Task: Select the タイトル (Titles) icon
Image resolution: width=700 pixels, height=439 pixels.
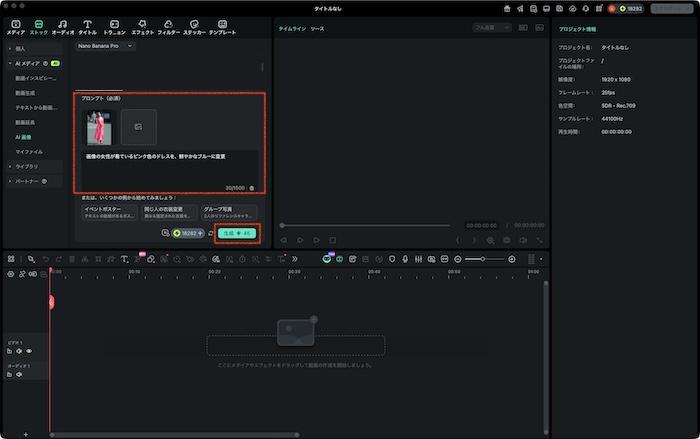Action: click(x=87, y=26)
